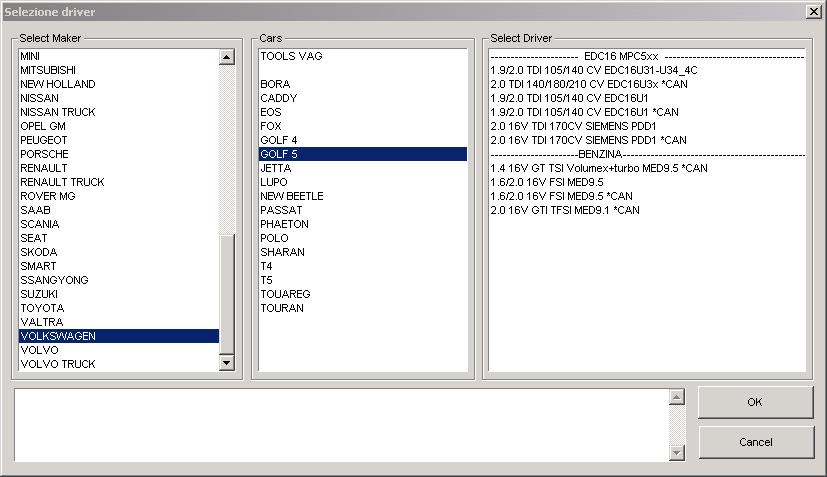Select SCANIA maker

(119, 224)
